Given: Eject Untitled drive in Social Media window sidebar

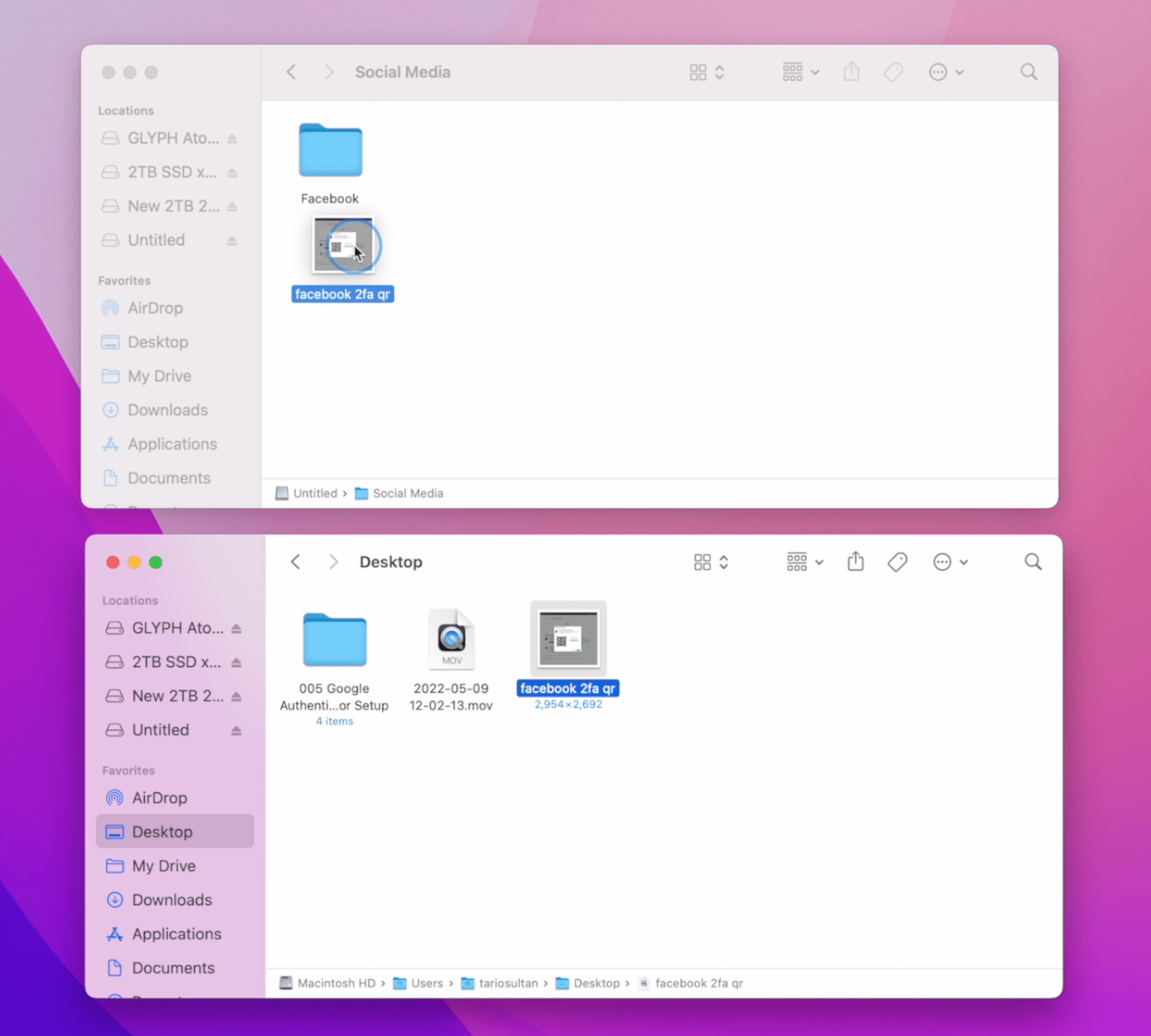Looking at the screenshot, I should pyautogui.click(x=232, y=241).
